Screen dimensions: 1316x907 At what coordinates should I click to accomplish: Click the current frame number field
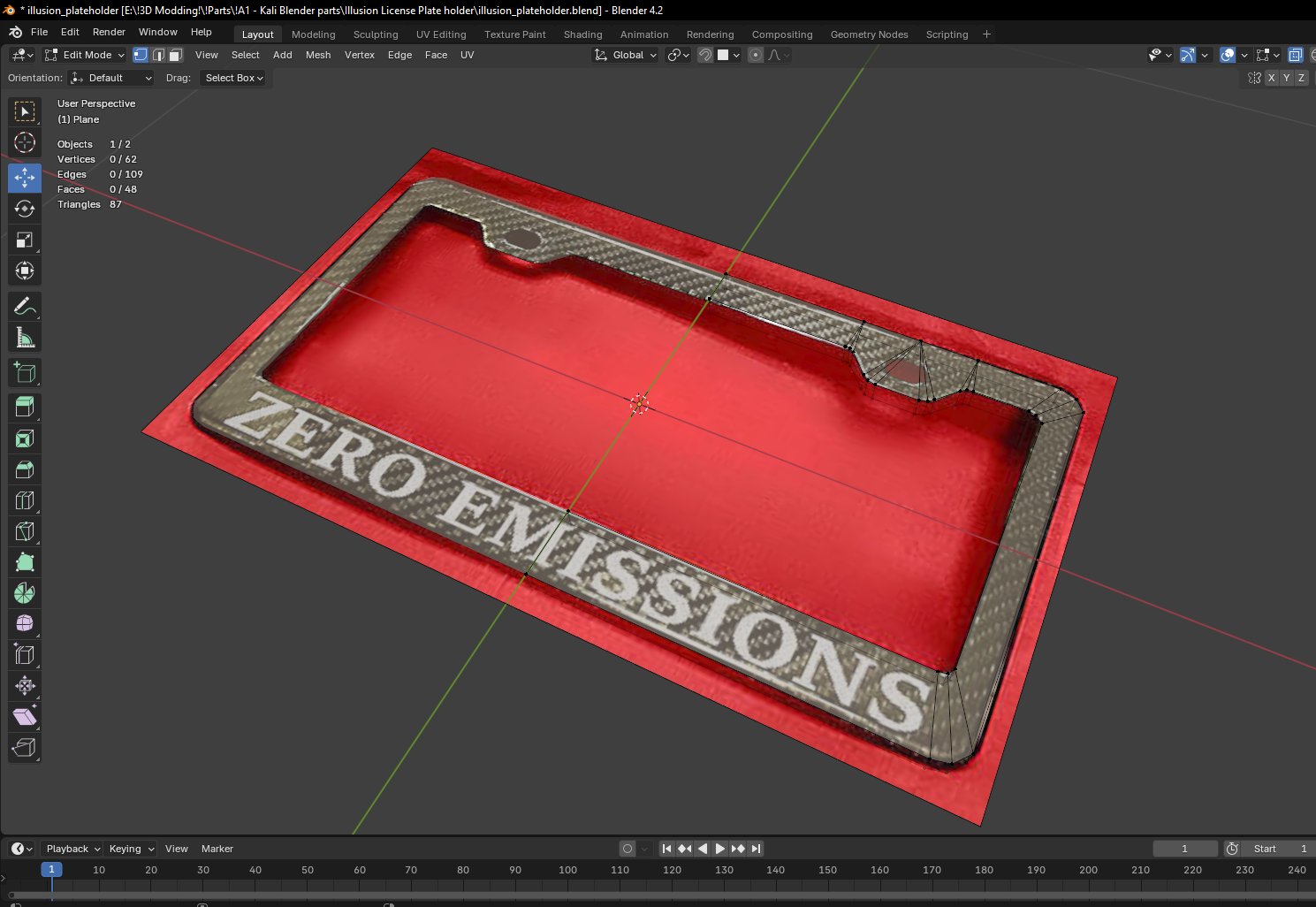[1185, 849]
